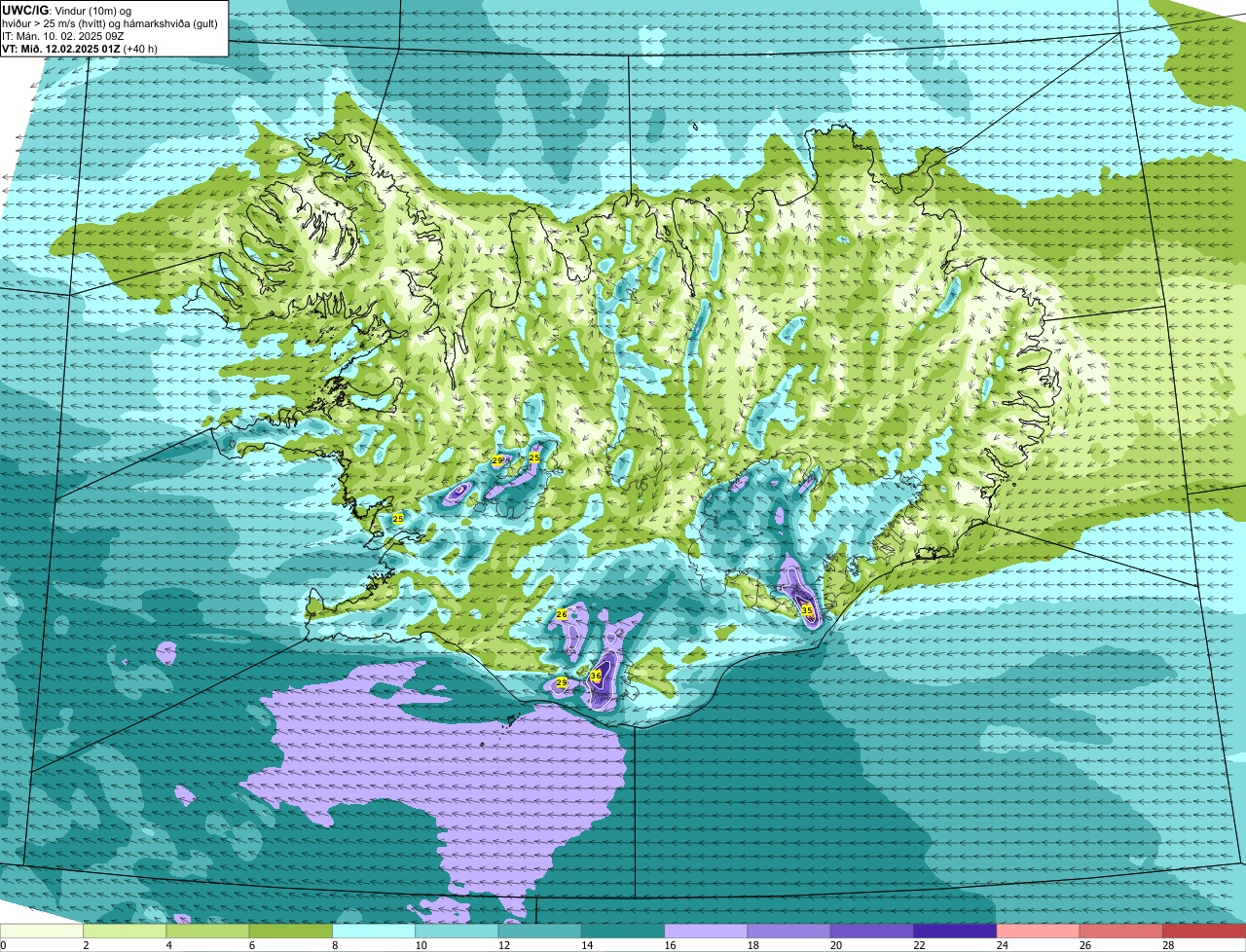The width and height of the screenshot is (1246, 952).
Task: Click the legend scale value 18
Action: (752, 945)
